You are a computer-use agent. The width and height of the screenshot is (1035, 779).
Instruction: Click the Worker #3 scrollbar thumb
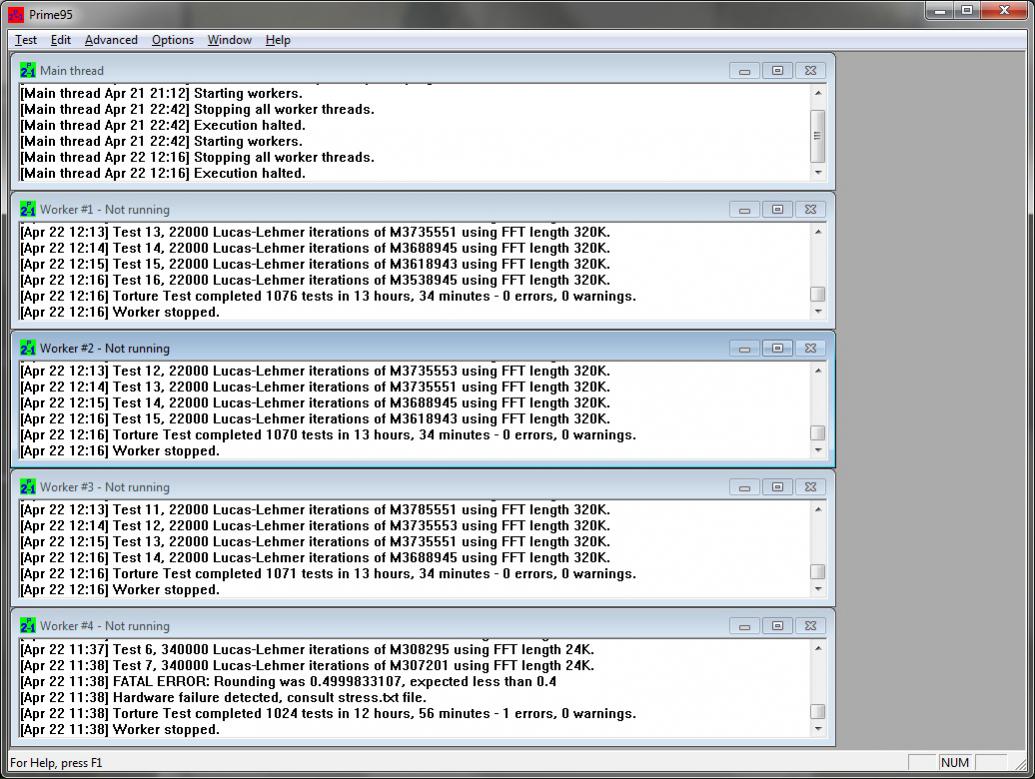click(x=818, y=571)
